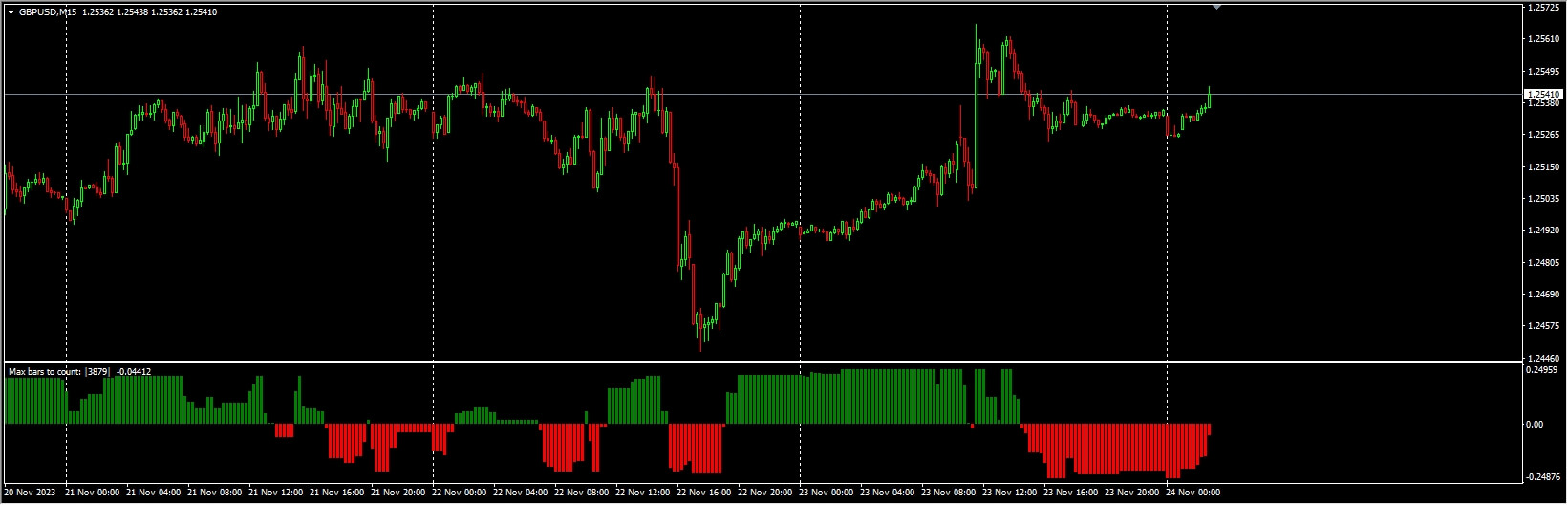Click price scale label 1.24575
Viewport: 1568px width, 505px height.
[x=1543, y=326]
